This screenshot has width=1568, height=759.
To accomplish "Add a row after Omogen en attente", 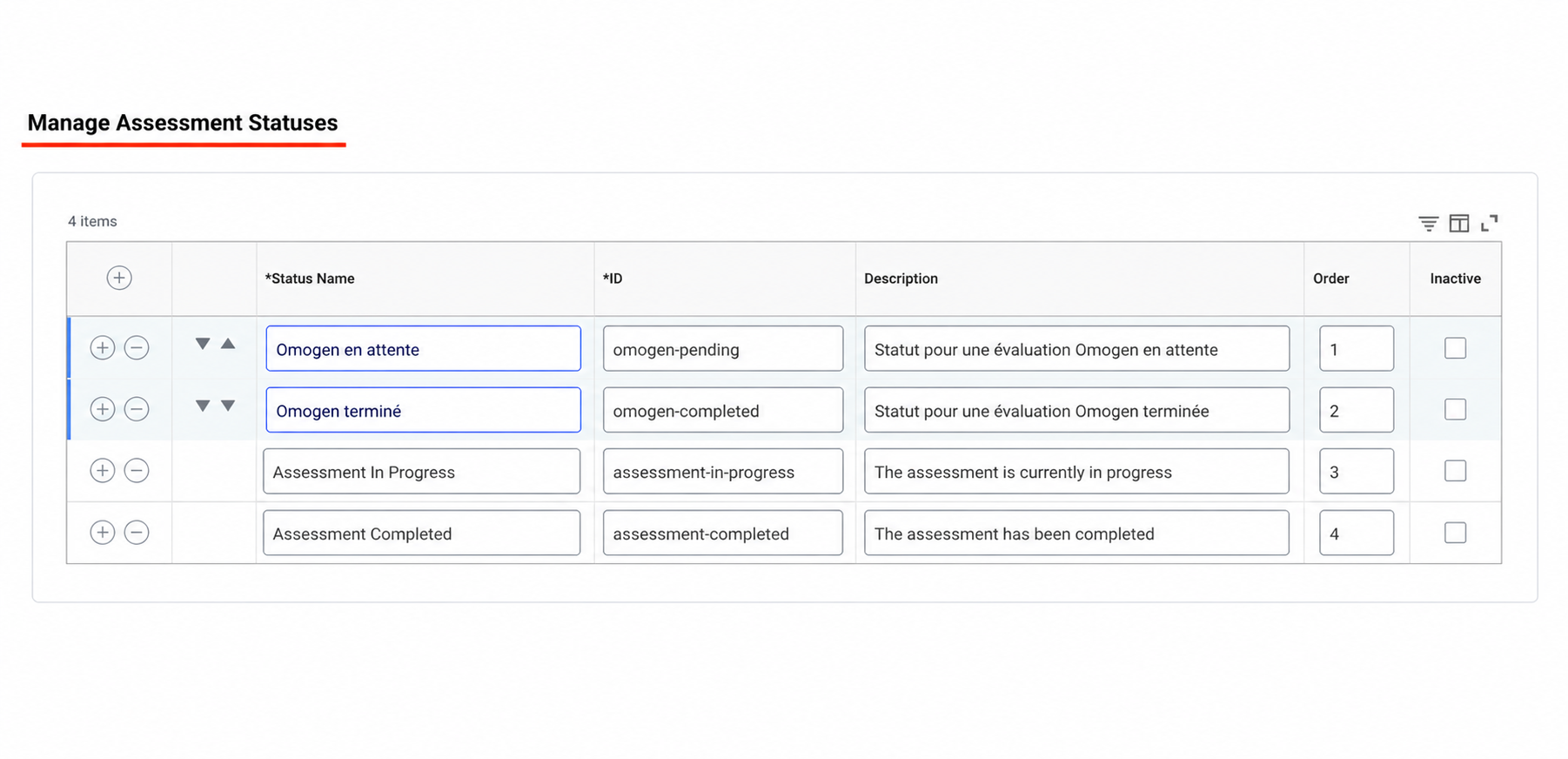I will click(x=103, y=348).
